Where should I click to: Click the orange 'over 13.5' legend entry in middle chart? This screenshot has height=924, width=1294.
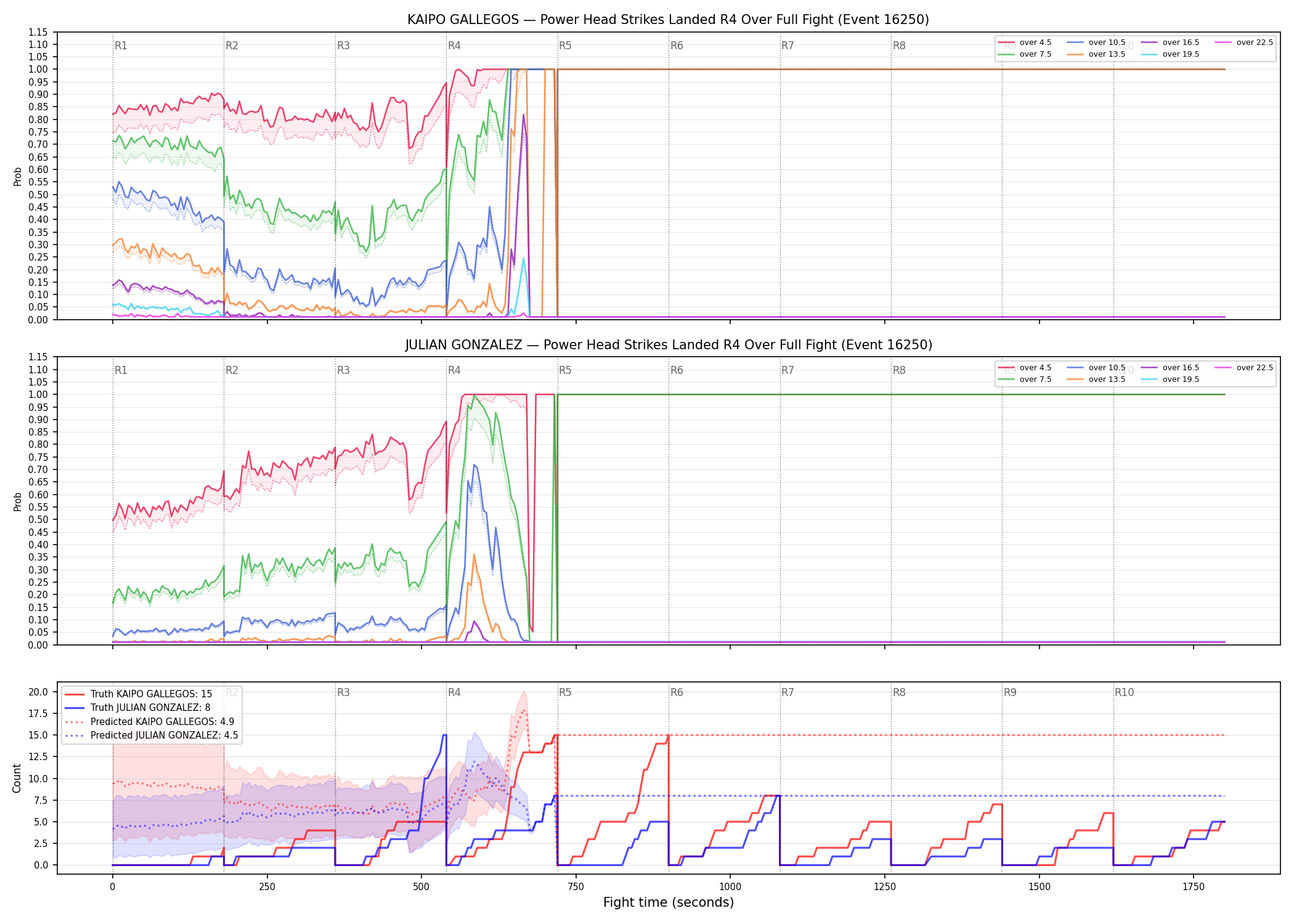[1096, 379]
